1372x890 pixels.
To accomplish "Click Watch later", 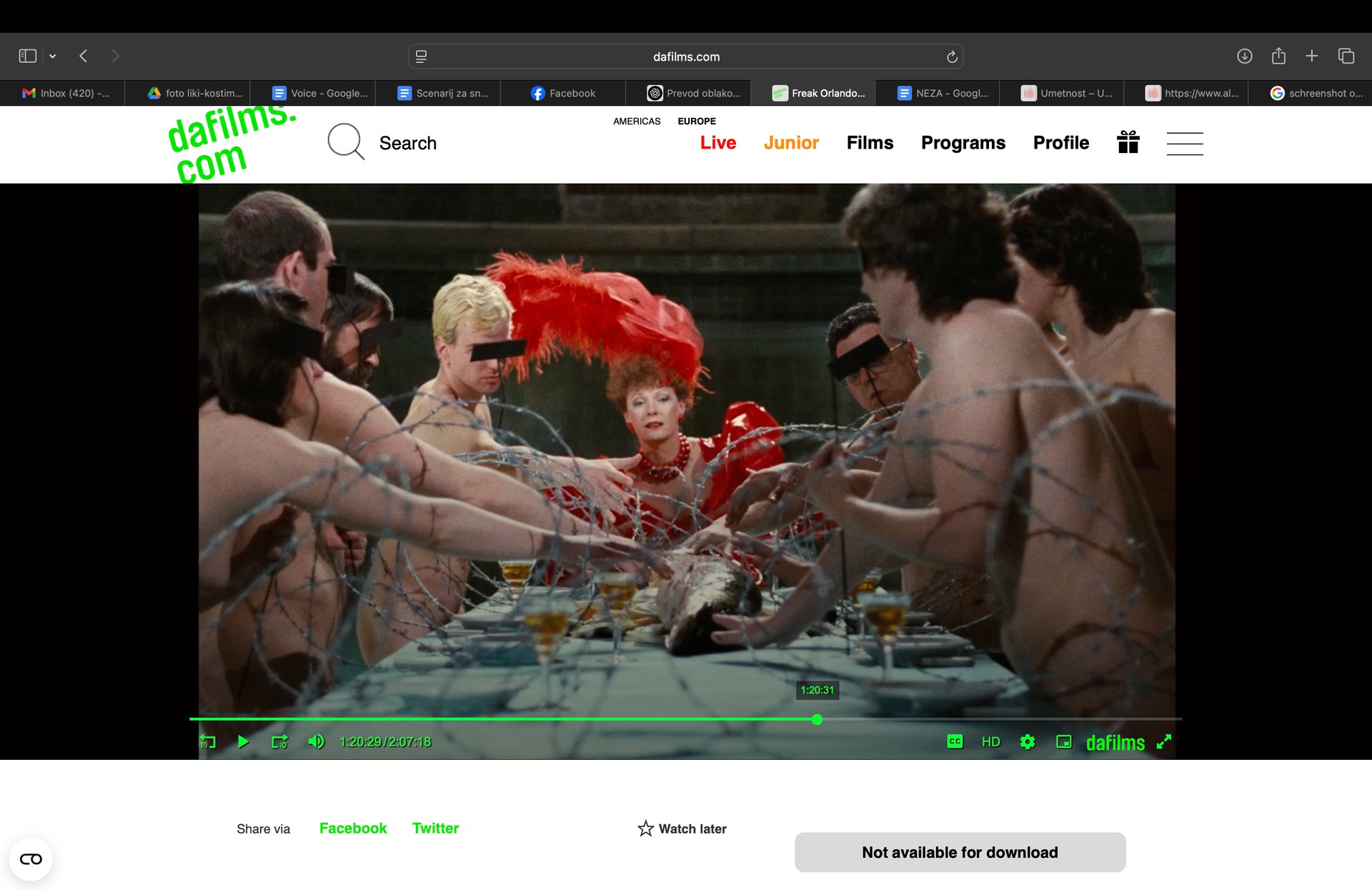I will (x=682, y=829).
